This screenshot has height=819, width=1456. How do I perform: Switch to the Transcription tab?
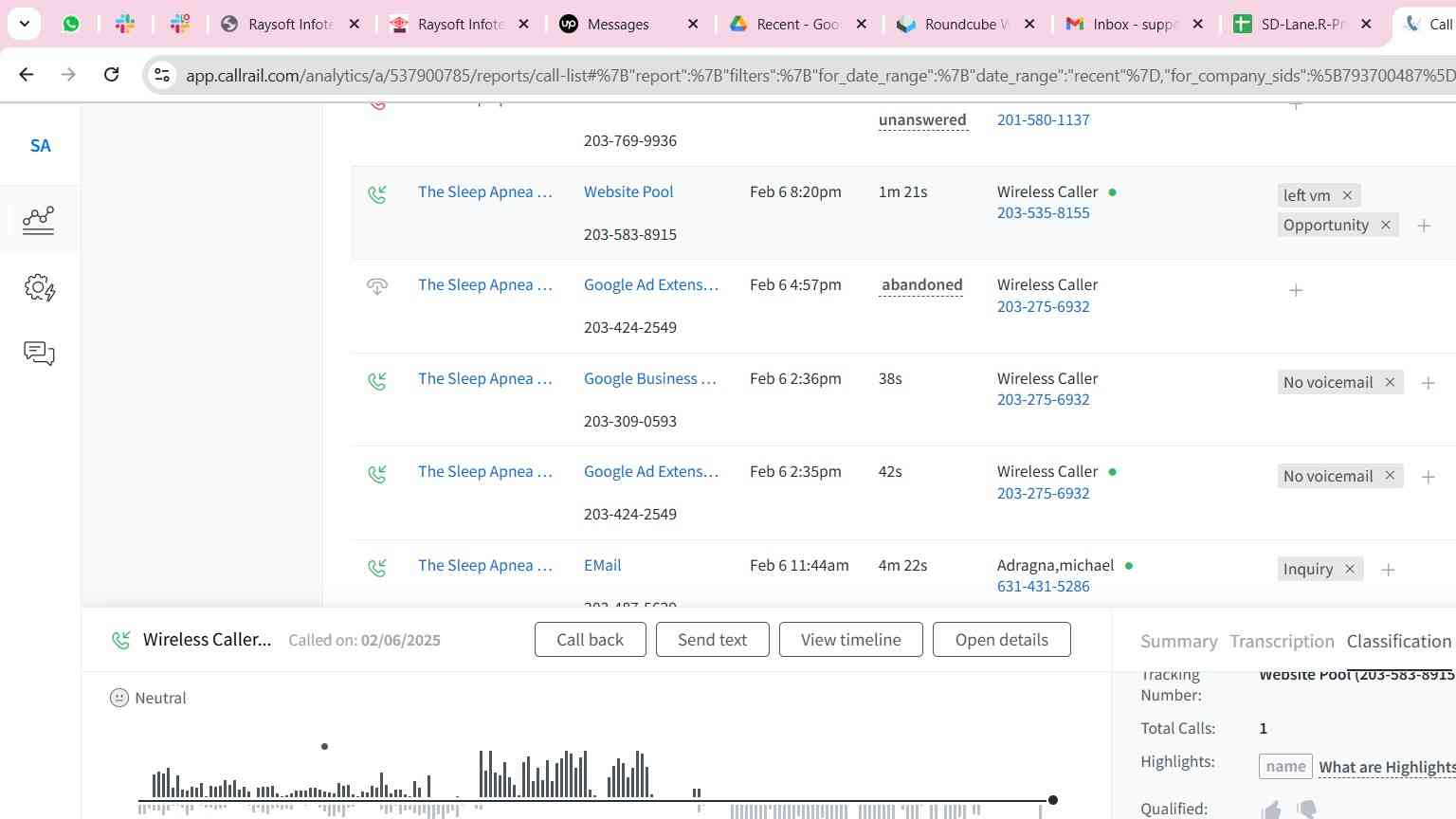tap(1282, 641)
